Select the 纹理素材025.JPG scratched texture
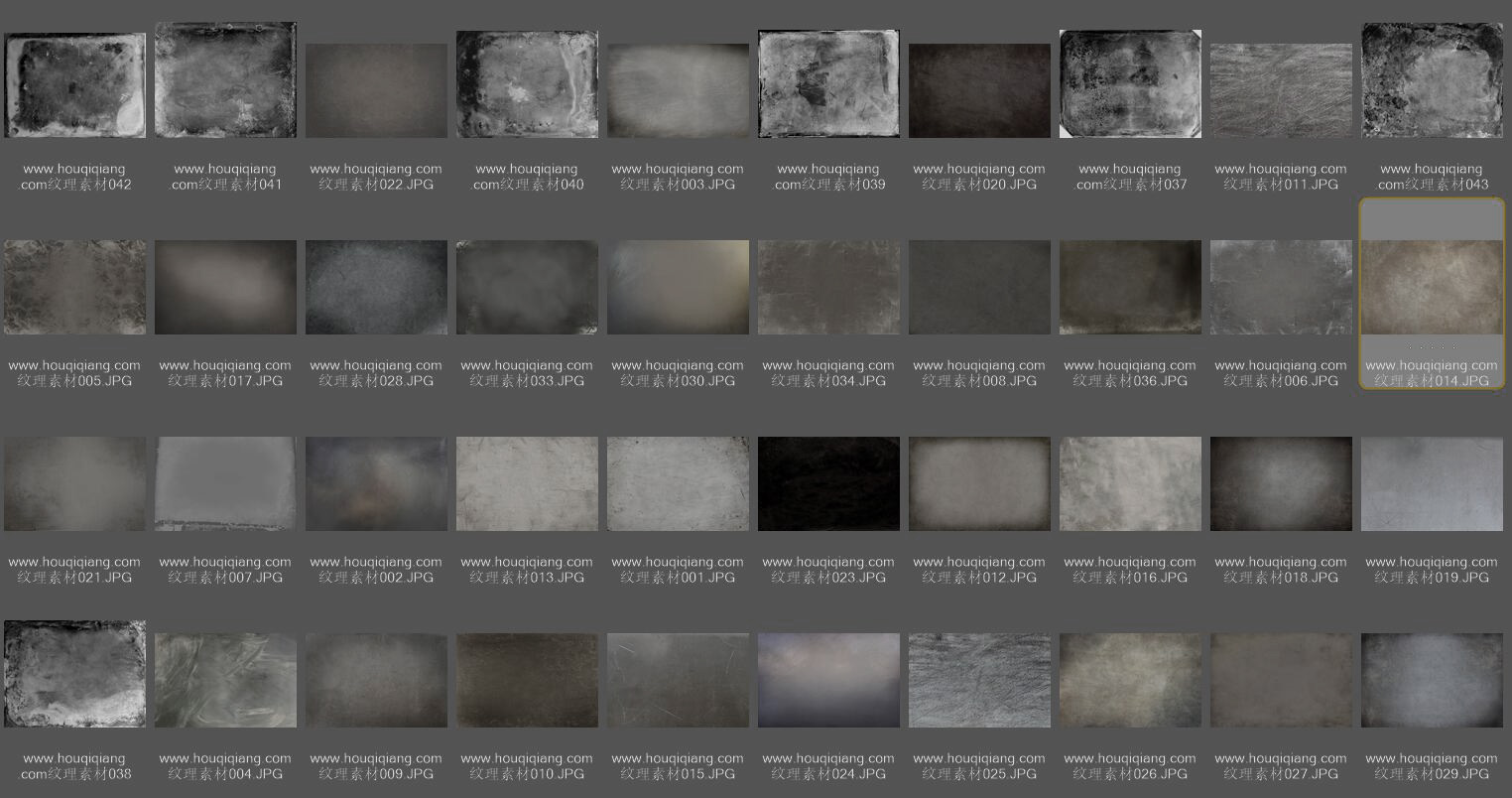This screenshot has width=1512, height=798. (979, 680)
